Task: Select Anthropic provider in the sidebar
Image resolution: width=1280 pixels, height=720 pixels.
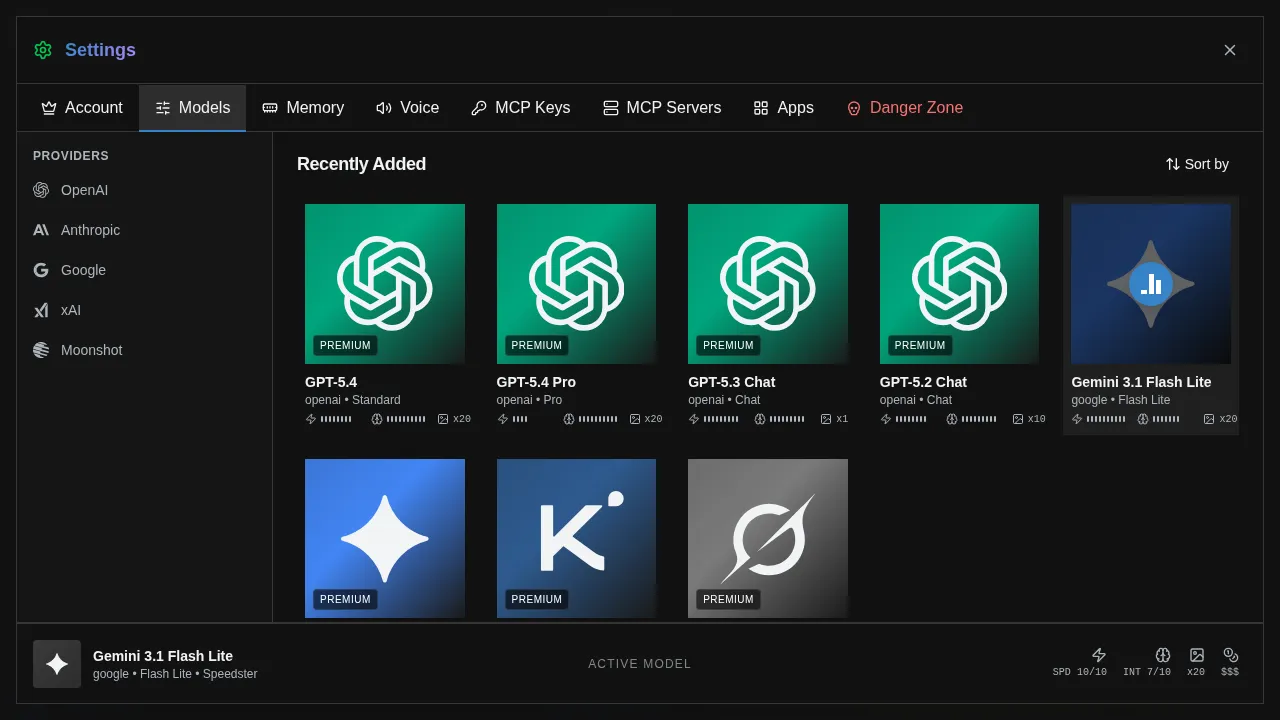Action: (x=90, y=230)
